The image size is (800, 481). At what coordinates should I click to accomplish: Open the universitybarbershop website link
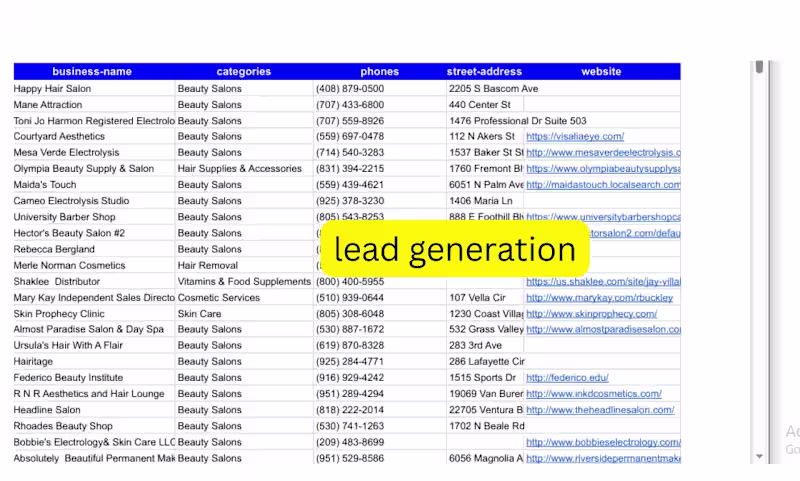click(x=603, y=217)
